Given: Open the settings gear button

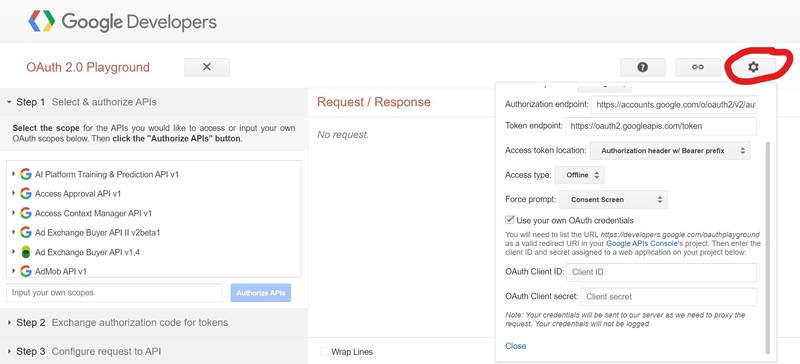Looking at the screenshot, I should pyautogui.click(x=753, y=67).
